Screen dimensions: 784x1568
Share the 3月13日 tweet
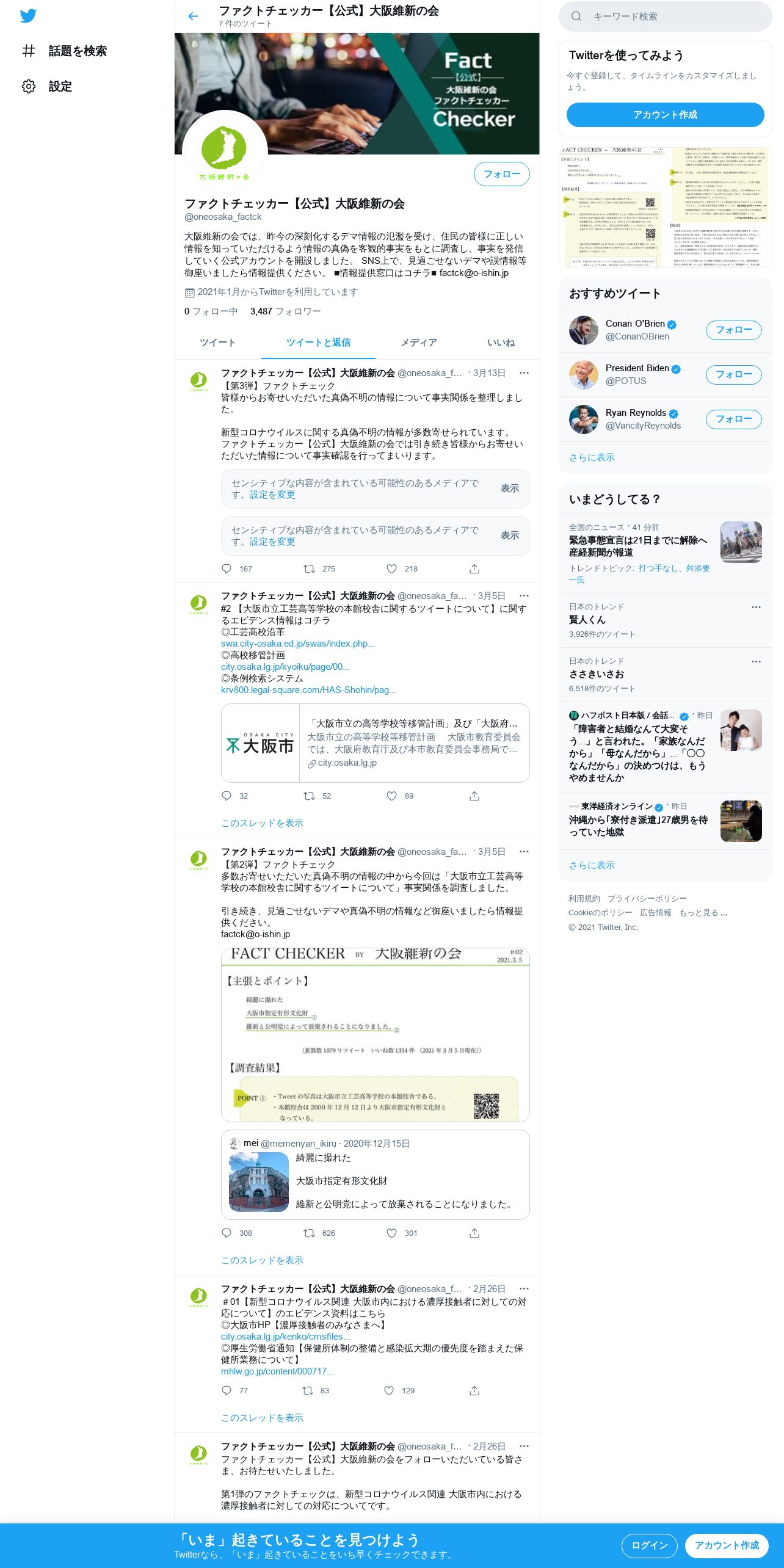(x=474, y=569)
